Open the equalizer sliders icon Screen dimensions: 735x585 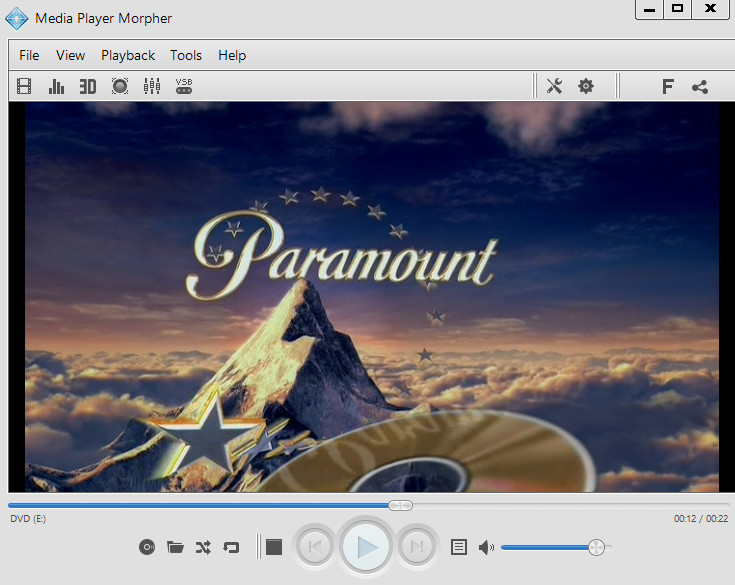click(152, 86)
